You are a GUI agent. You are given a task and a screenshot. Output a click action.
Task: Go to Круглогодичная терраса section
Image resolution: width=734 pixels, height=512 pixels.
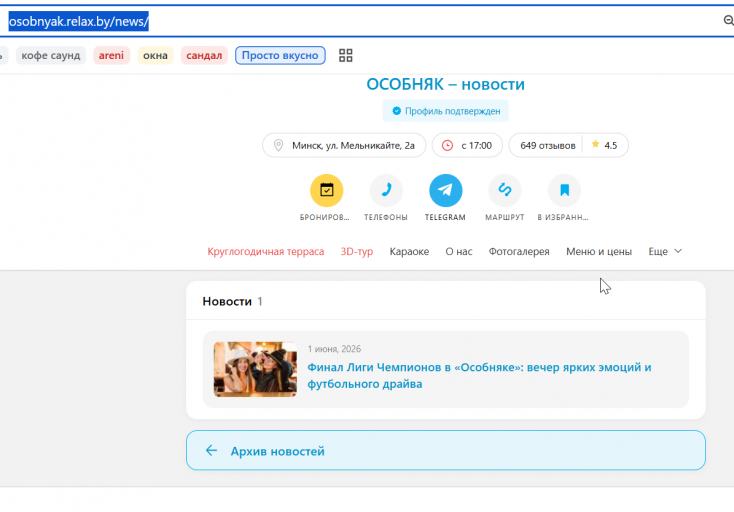pos(265,251)
